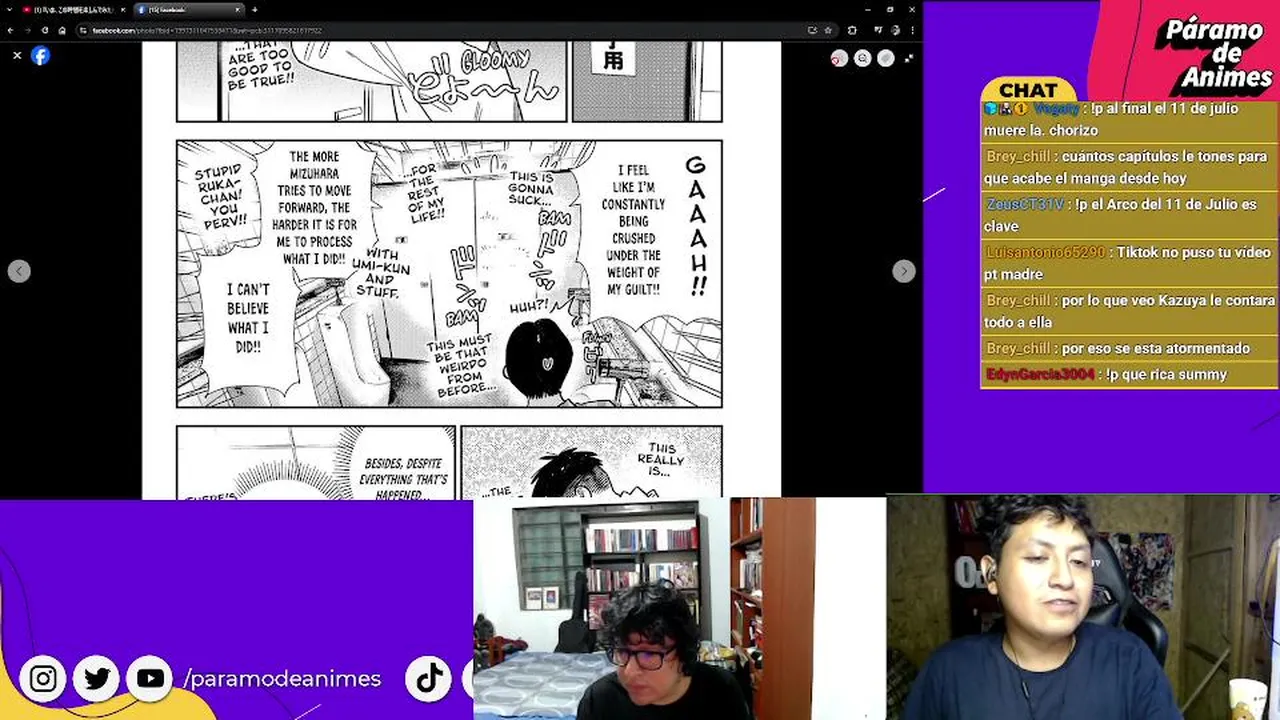Click the /paramodeanimes handle text
Viewport: 1280px width, 720px height.
pos(282,679)
